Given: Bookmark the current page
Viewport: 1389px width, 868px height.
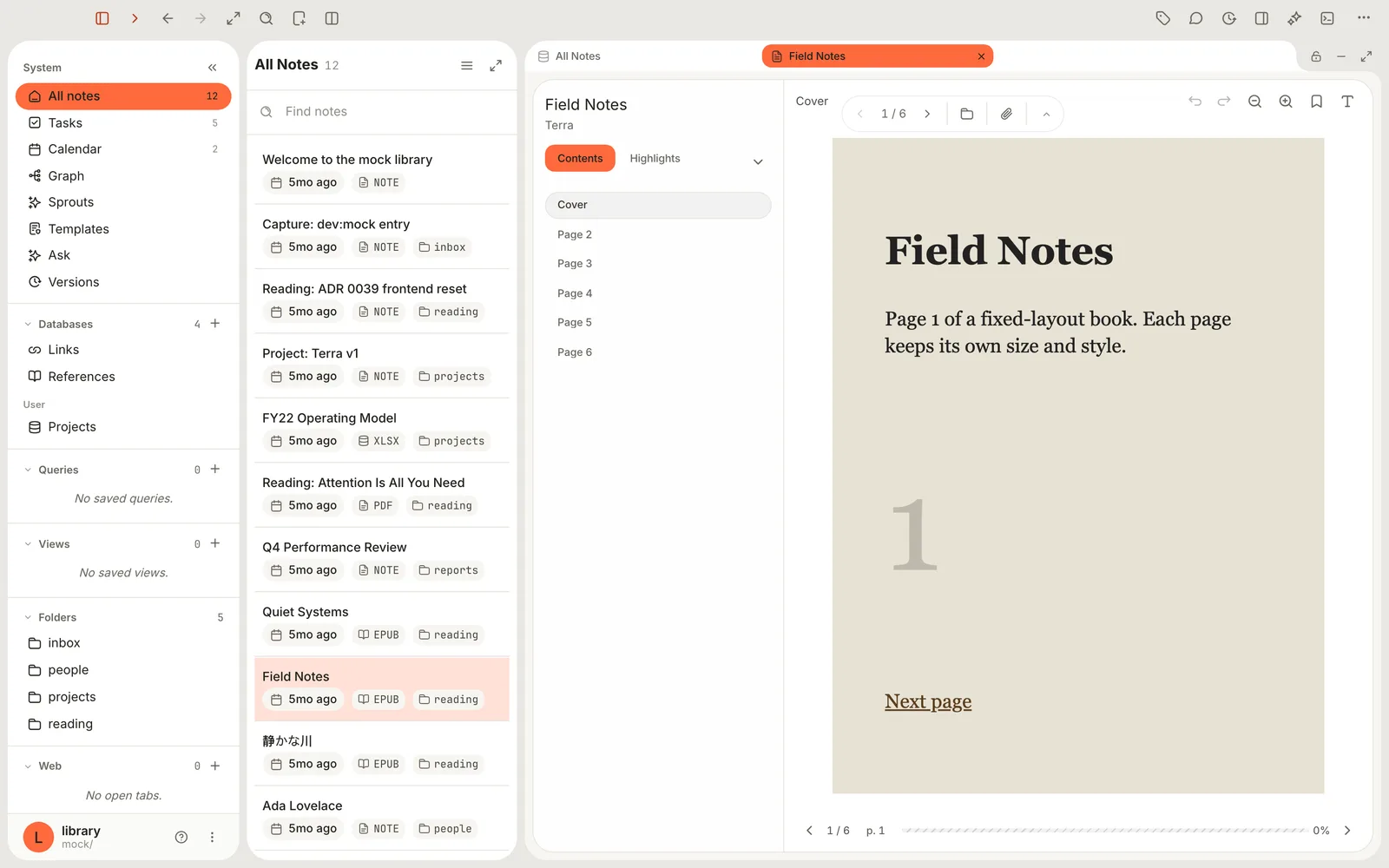Looking at the screenshot, I should point(1316,102).
